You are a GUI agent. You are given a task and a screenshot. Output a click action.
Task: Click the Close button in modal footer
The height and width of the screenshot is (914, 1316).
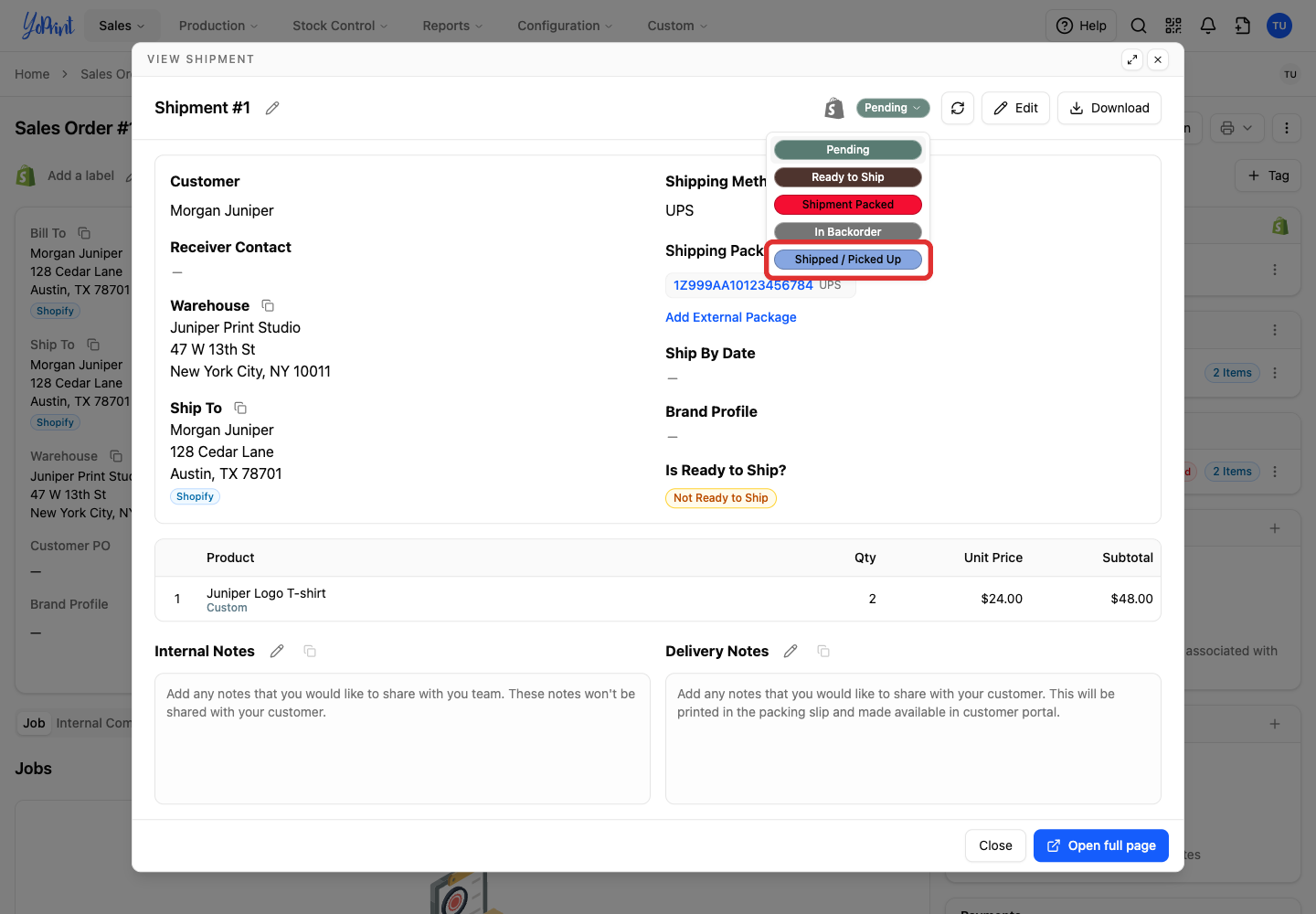pos(995,845)
